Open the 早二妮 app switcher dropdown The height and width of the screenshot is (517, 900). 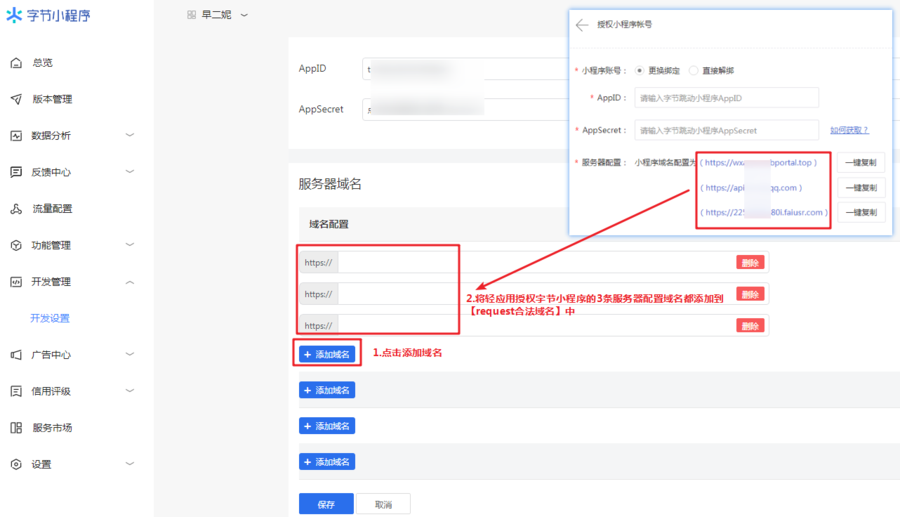pyautogui.click(x=244, y=15)
